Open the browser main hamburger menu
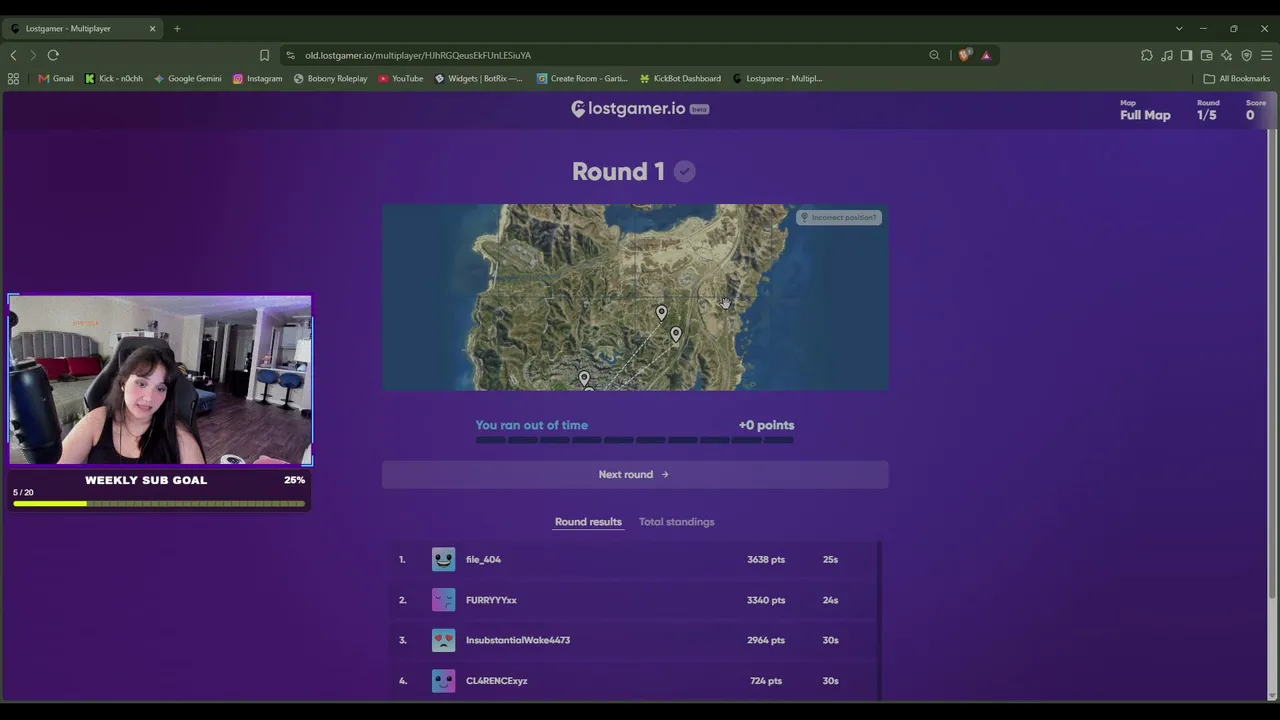The width and height of the screenshot is (1280, 720). pyautogui.click(x=1266, y=55)
